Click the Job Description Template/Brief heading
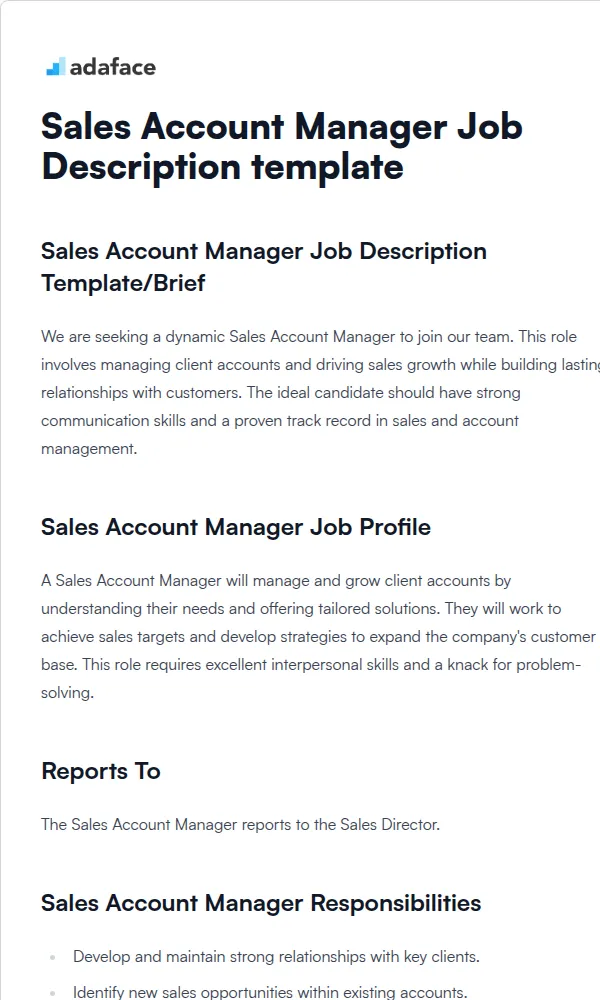Viewport: 600px width, 1000px height. (264, 267)
